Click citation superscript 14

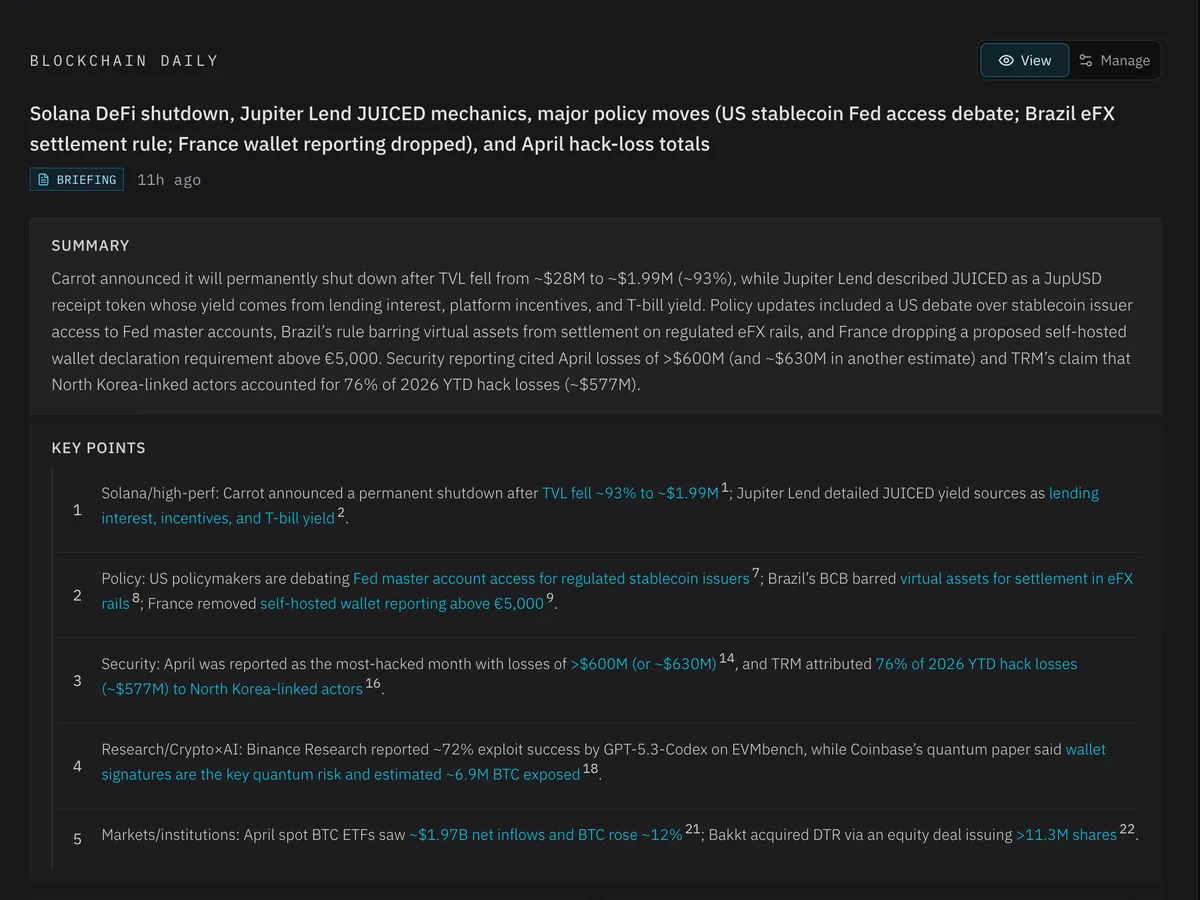tap(727, 657)
